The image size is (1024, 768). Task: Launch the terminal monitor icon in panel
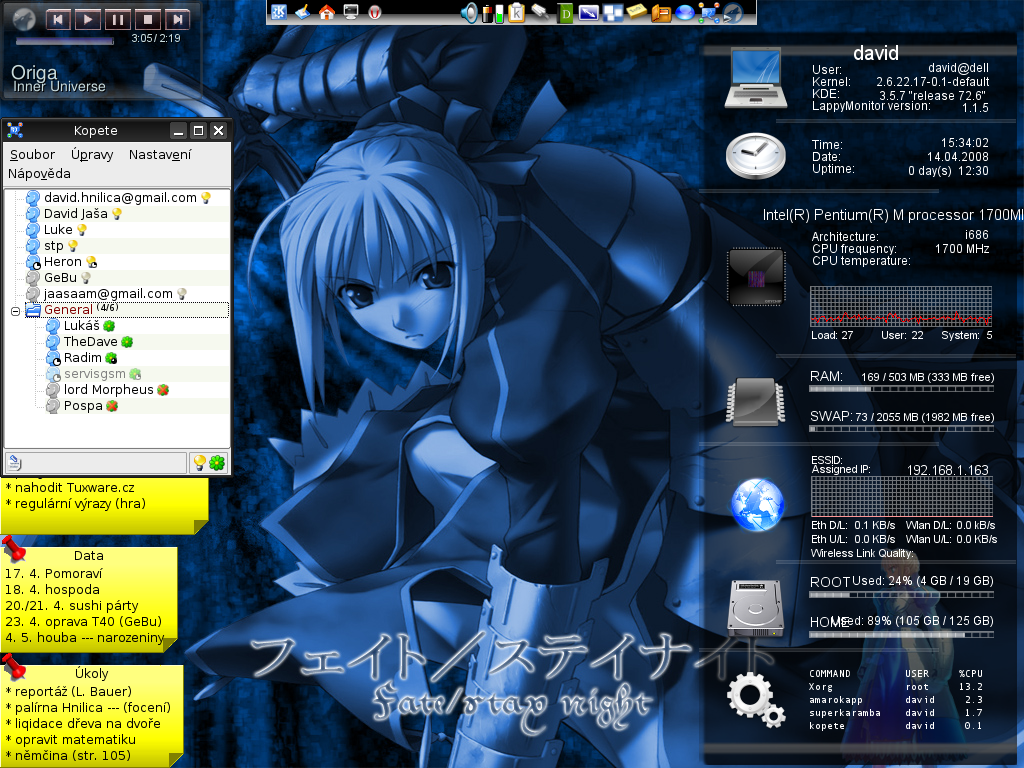coord(351,12)
